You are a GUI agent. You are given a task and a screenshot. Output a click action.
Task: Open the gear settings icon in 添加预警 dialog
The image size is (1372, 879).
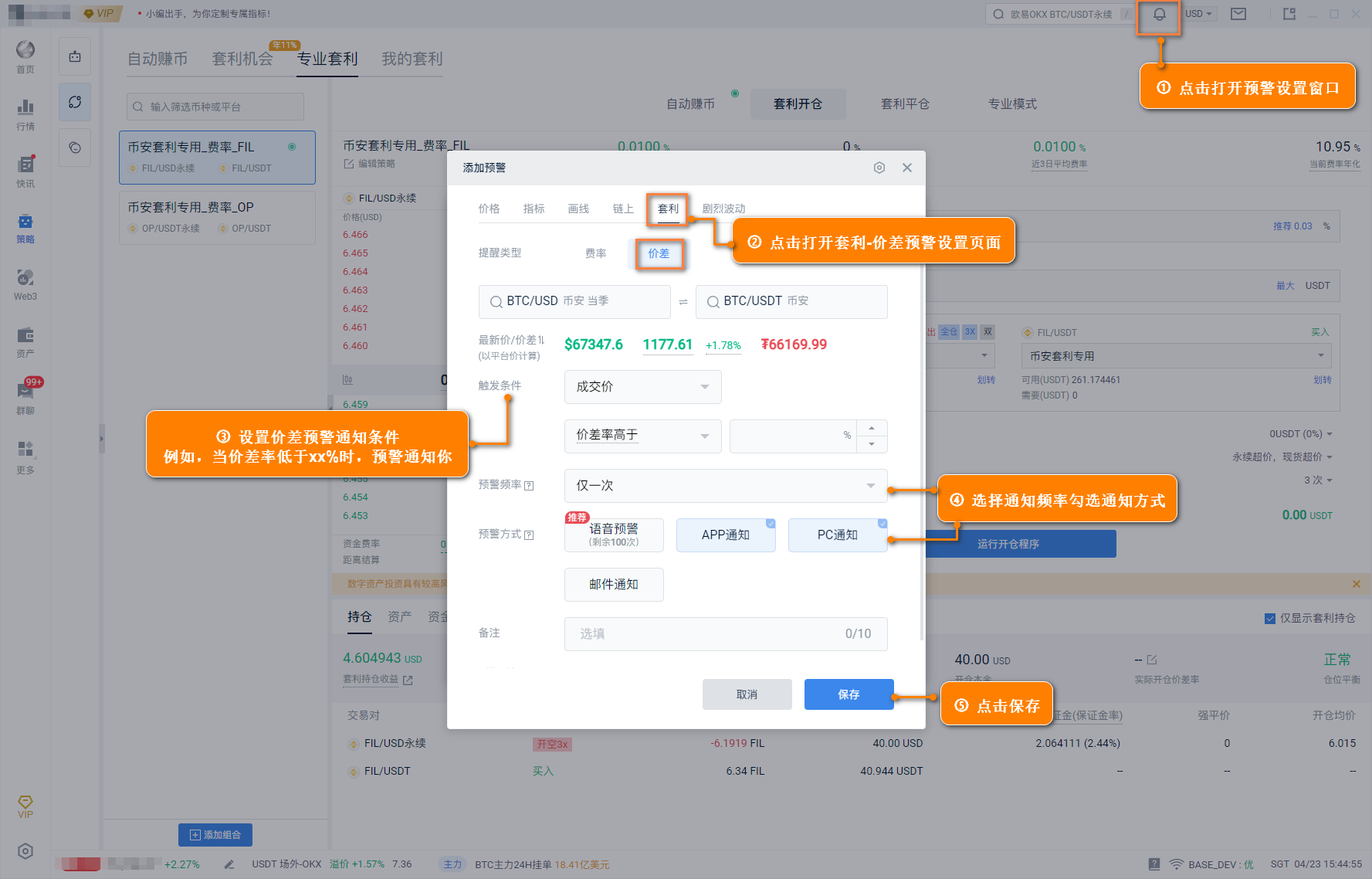(x=879, y=168)
